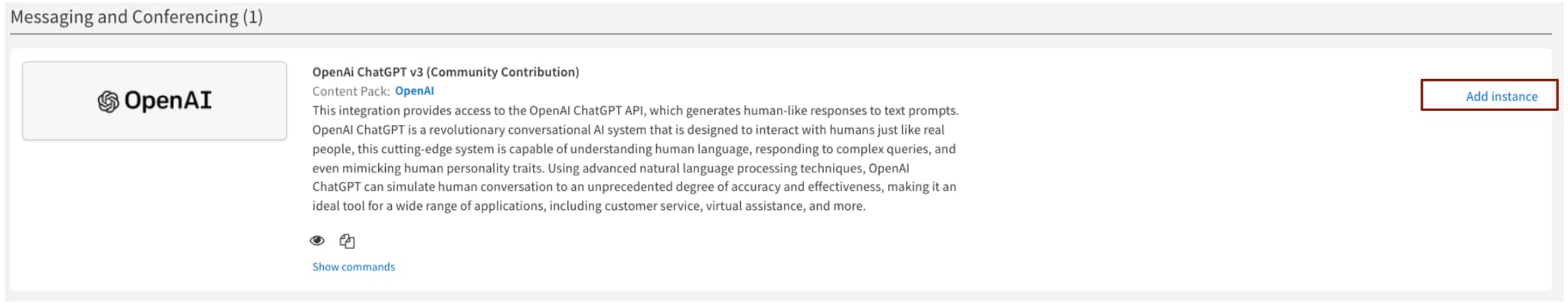The image size is (1568, 305).
Task: Click the first line of the API description
Action: click(635, 110)
